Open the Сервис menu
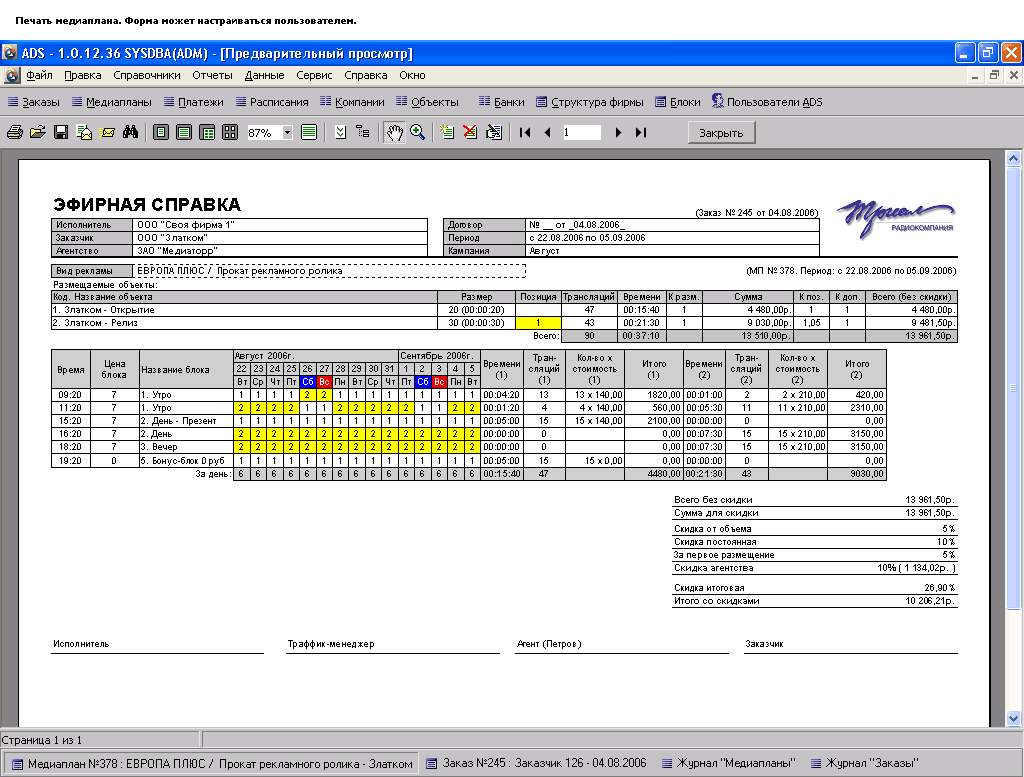Screen dimensions: 1024x777 (314, 75)
